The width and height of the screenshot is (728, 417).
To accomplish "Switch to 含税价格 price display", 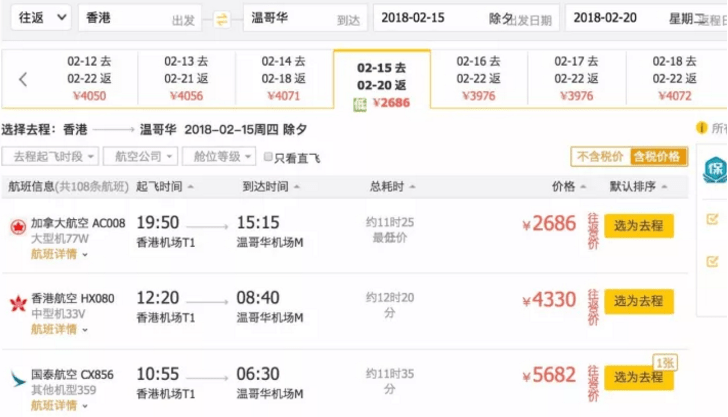I will pos(657,156).
